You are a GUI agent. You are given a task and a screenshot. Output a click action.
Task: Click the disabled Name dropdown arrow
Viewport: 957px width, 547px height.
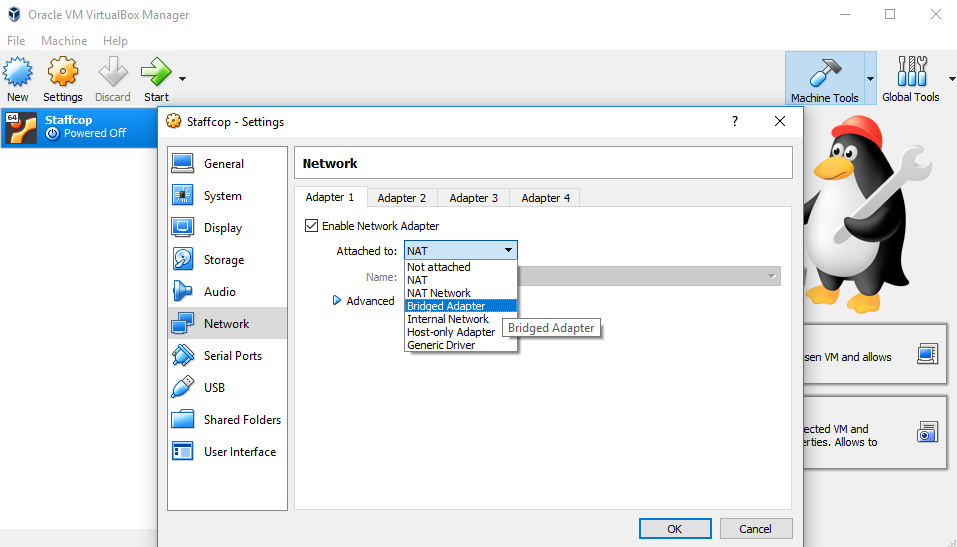(771, 277)
